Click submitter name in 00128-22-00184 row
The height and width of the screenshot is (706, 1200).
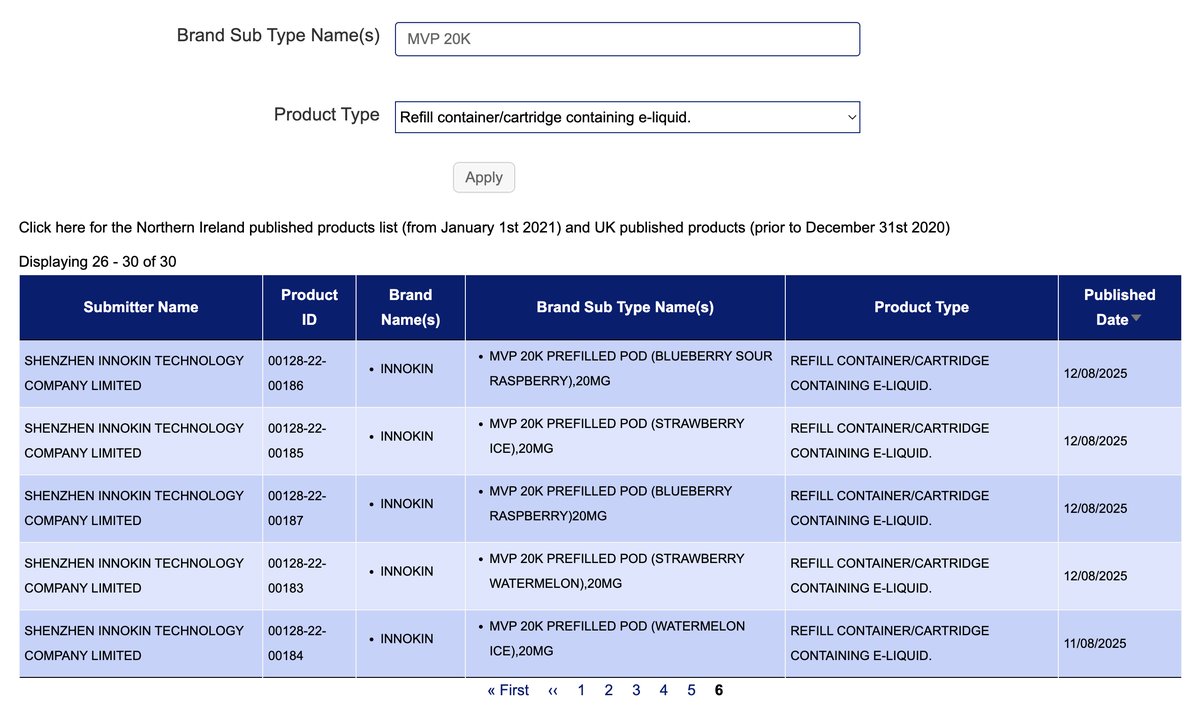click(x=134, y=643)
